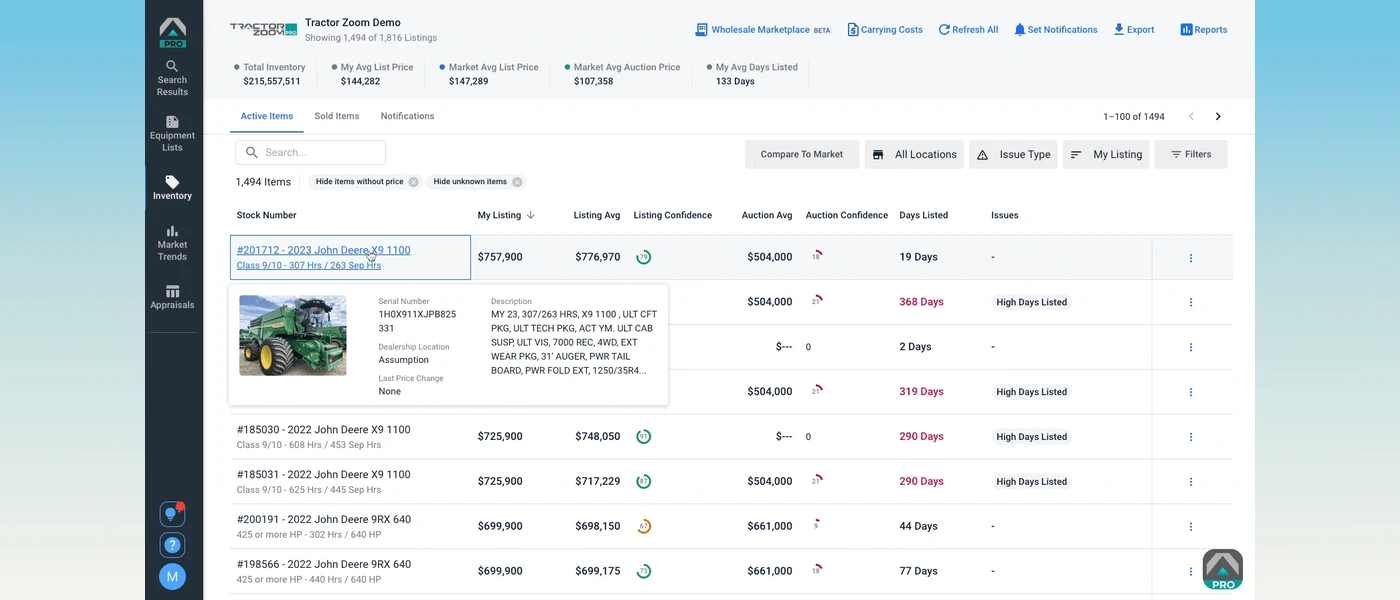Open Inventory section in sidebar
This screenshot has width=1400, height=600.
[172, 188]
